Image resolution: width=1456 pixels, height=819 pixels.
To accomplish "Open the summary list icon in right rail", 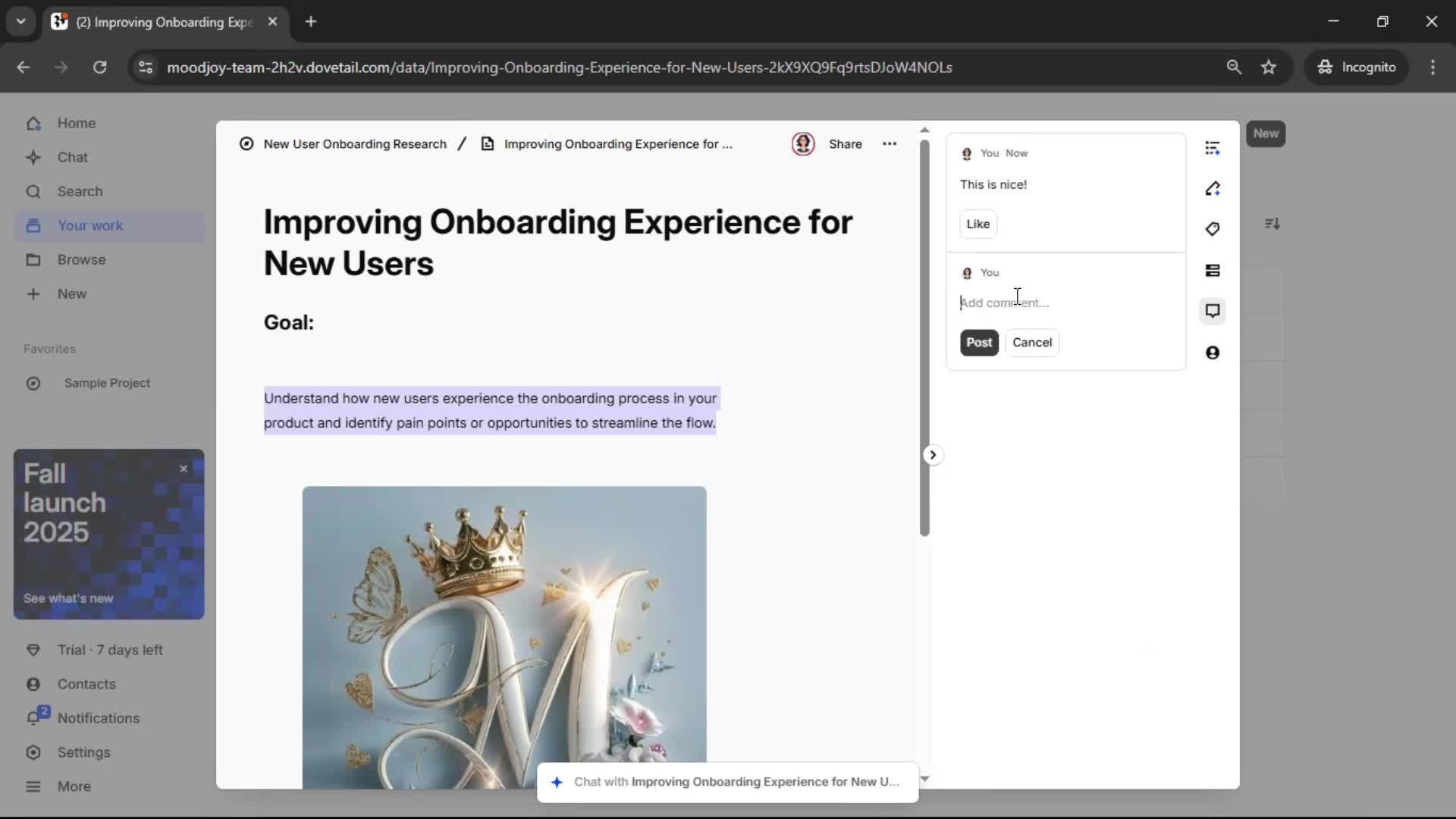I will (1212, 148).
